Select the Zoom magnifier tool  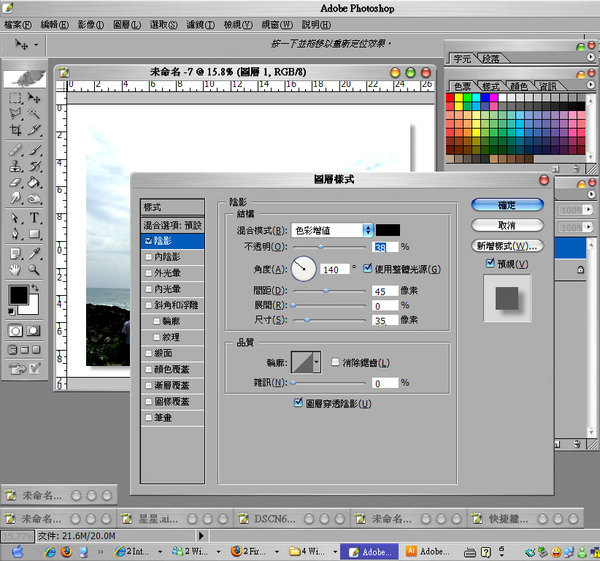coord(35,269)
